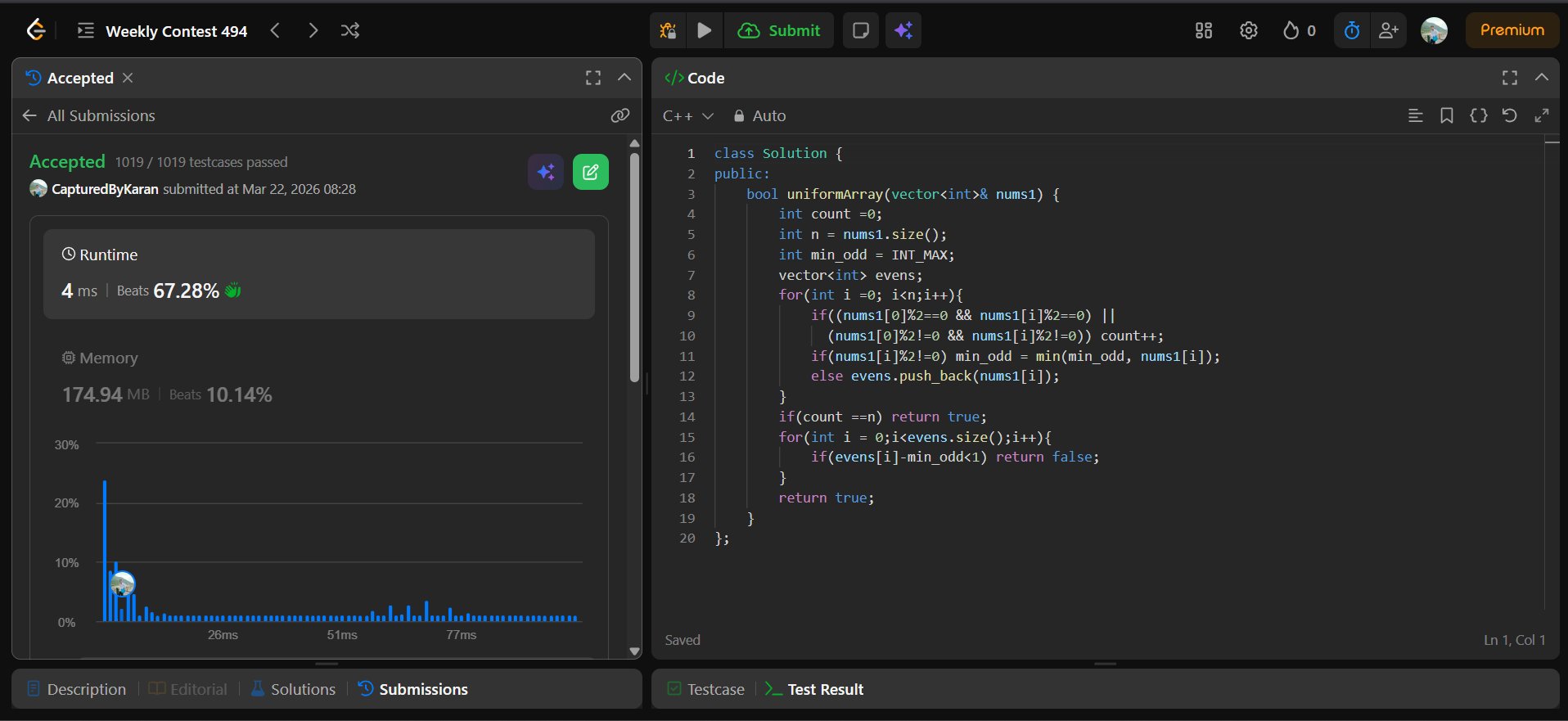Toggle the timer stopwatch icon
This screenshot has width=1568, height=721.
[x=1351, y=30]
